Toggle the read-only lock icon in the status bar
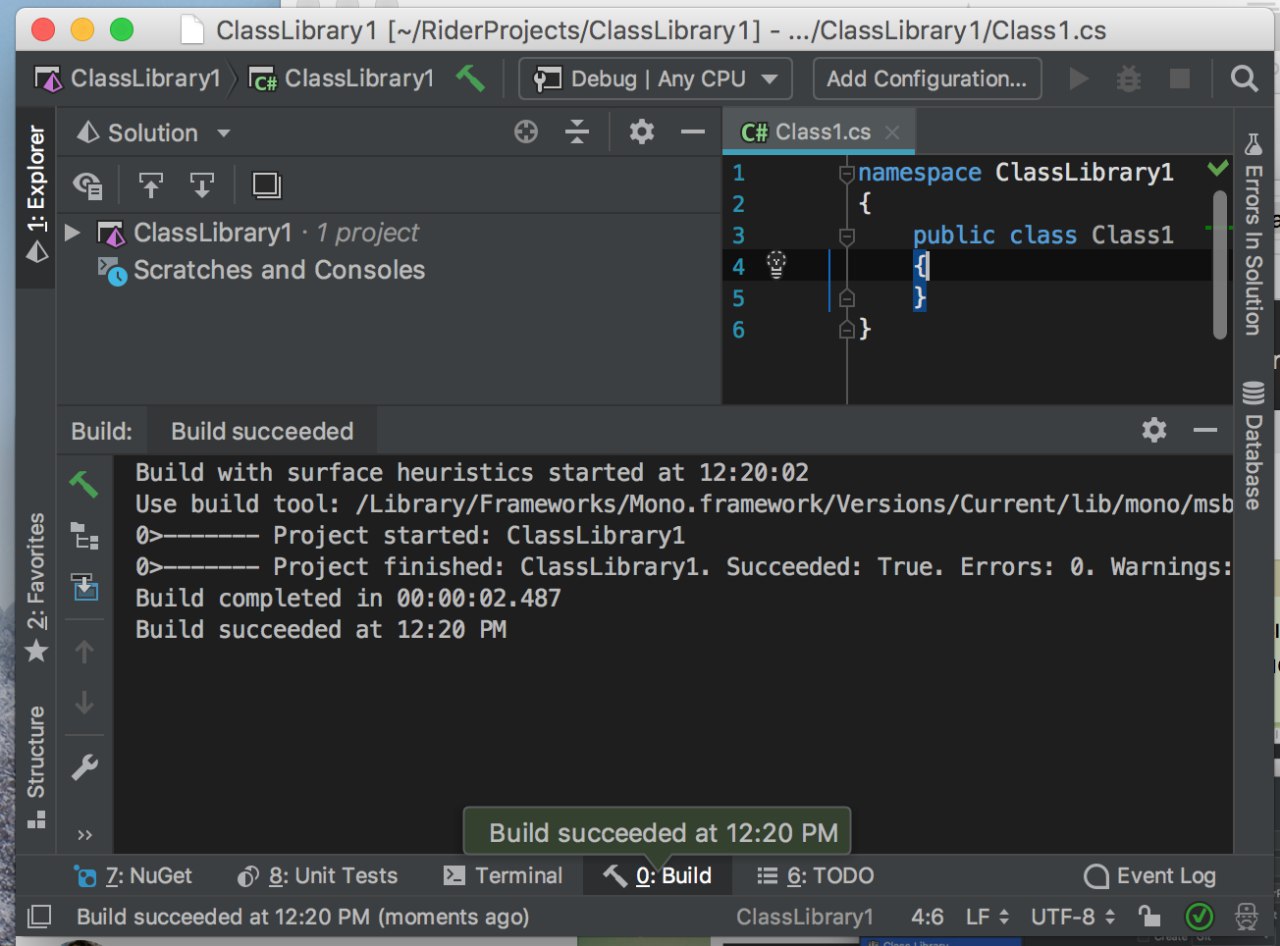The height and width of the screenshot is (946, 1280). click(x=1149, y=916)
